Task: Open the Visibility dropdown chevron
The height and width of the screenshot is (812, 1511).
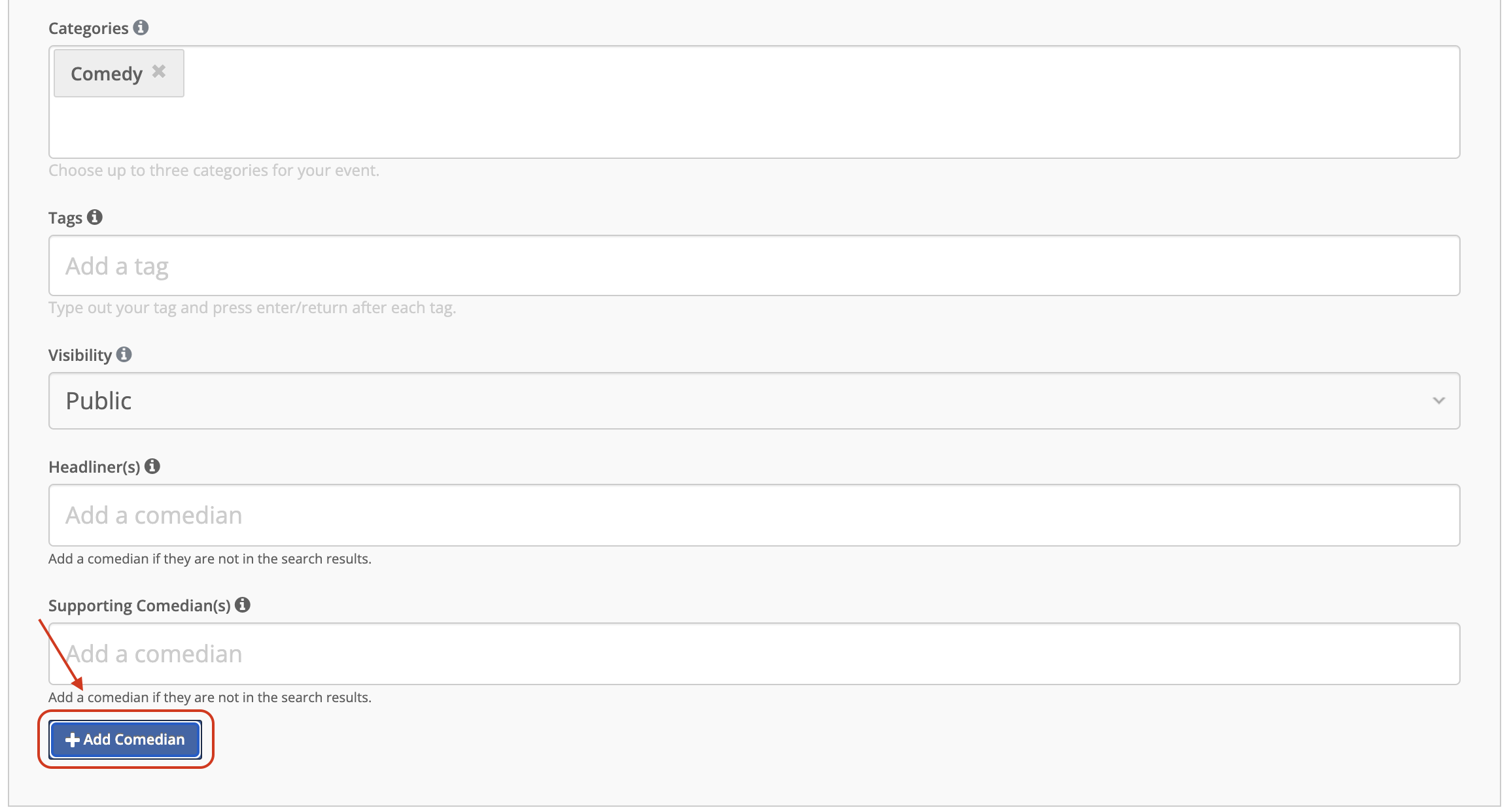Action: pos(1438,400)
